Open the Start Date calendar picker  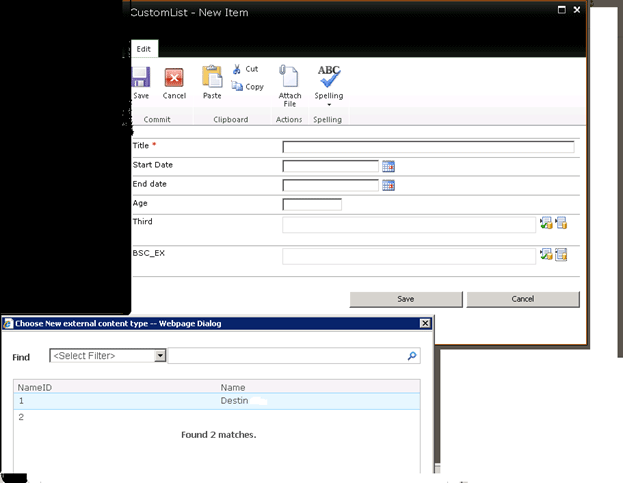click(388, 166)
